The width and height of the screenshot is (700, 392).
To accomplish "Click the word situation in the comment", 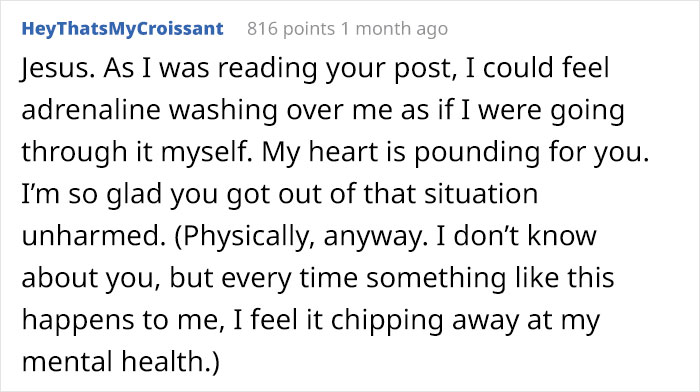I will [x=480, y=194].
